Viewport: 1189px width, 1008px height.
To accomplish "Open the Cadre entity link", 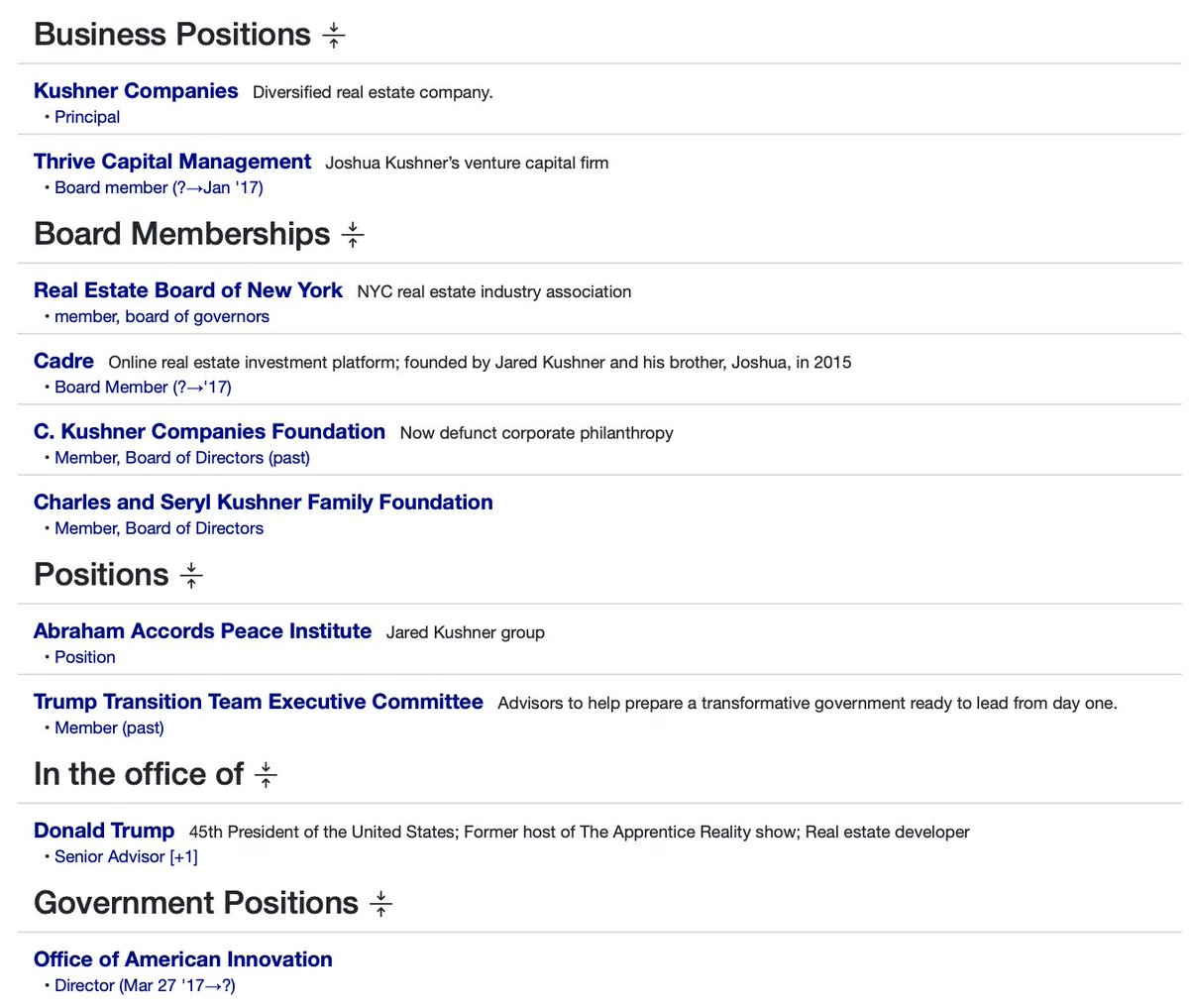I will click(x=63, y=361).
